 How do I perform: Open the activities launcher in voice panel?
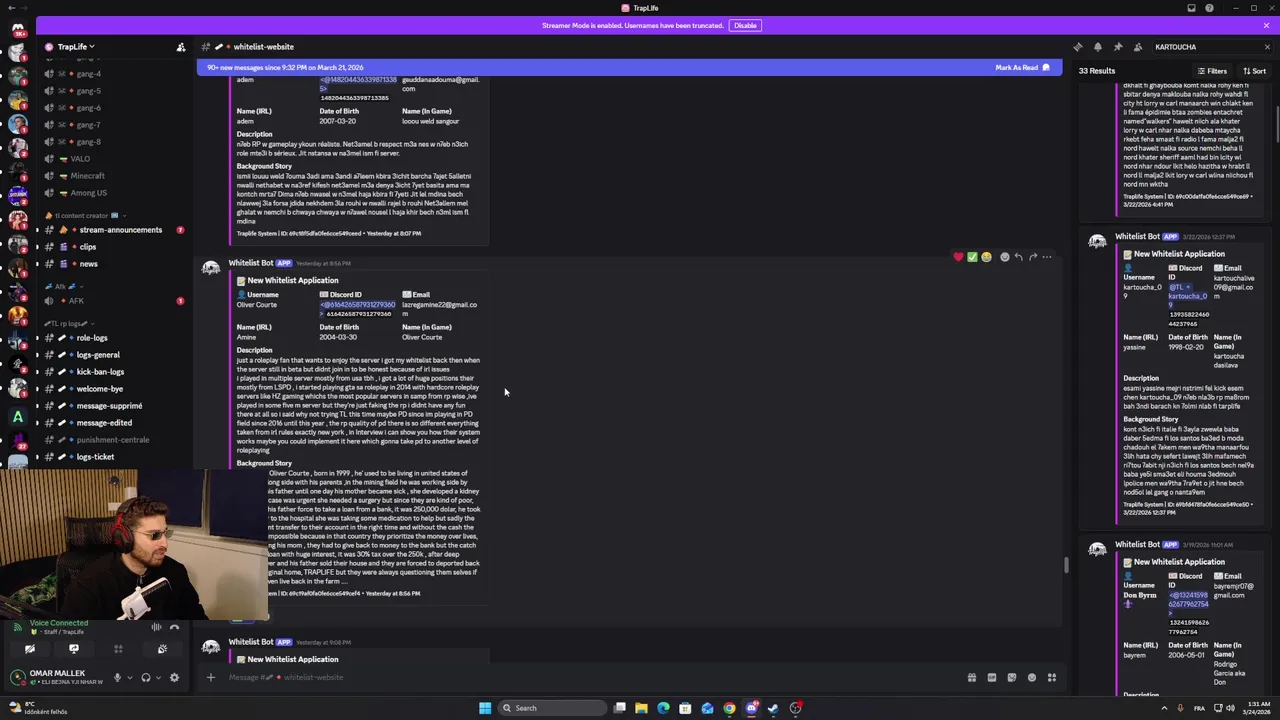coord(118,649)
